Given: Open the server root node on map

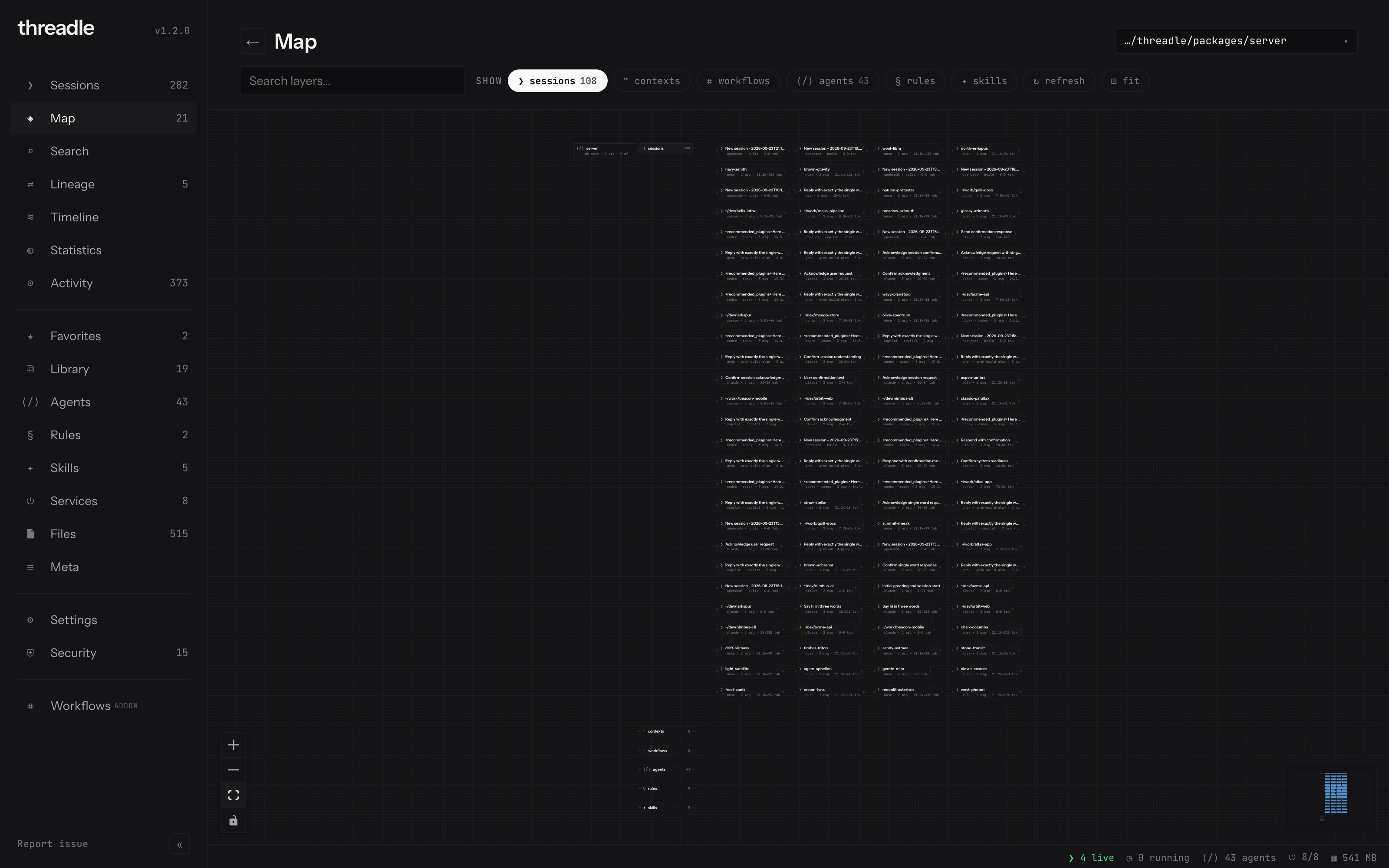Looking at the screenshot, I should coord(606,151).
